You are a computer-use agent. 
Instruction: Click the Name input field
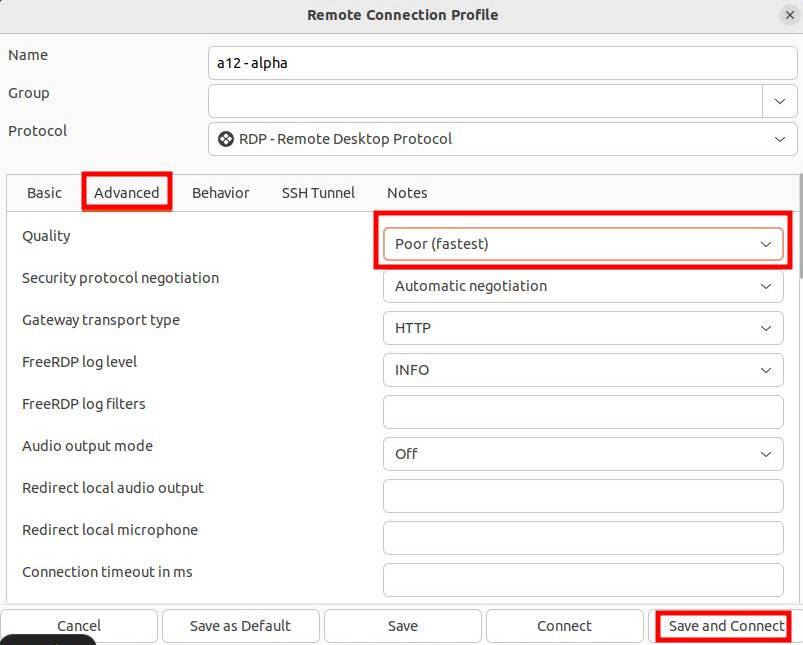pyautogui.click(x=502, y=63)
